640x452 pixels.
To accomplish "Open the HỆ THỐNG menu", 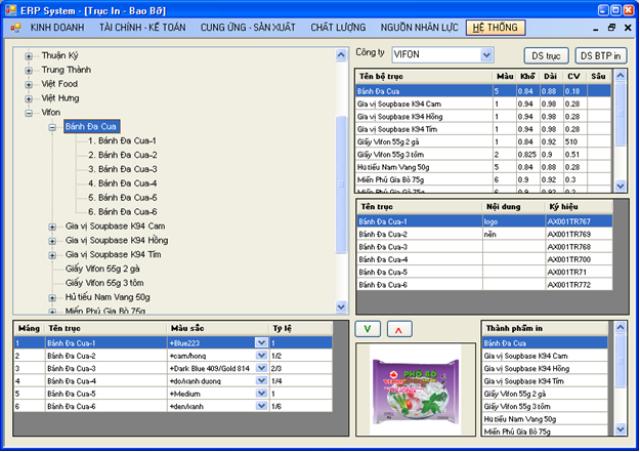I will 495,27.
